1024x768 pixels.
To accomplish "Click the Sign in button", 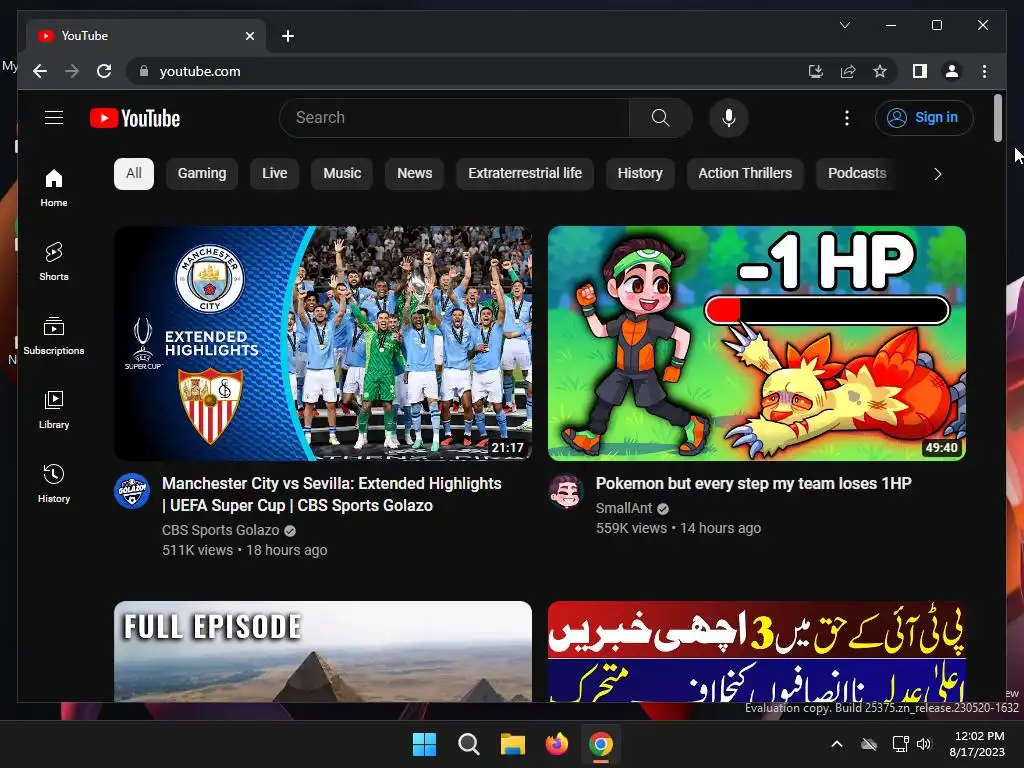I will point(924,118).
